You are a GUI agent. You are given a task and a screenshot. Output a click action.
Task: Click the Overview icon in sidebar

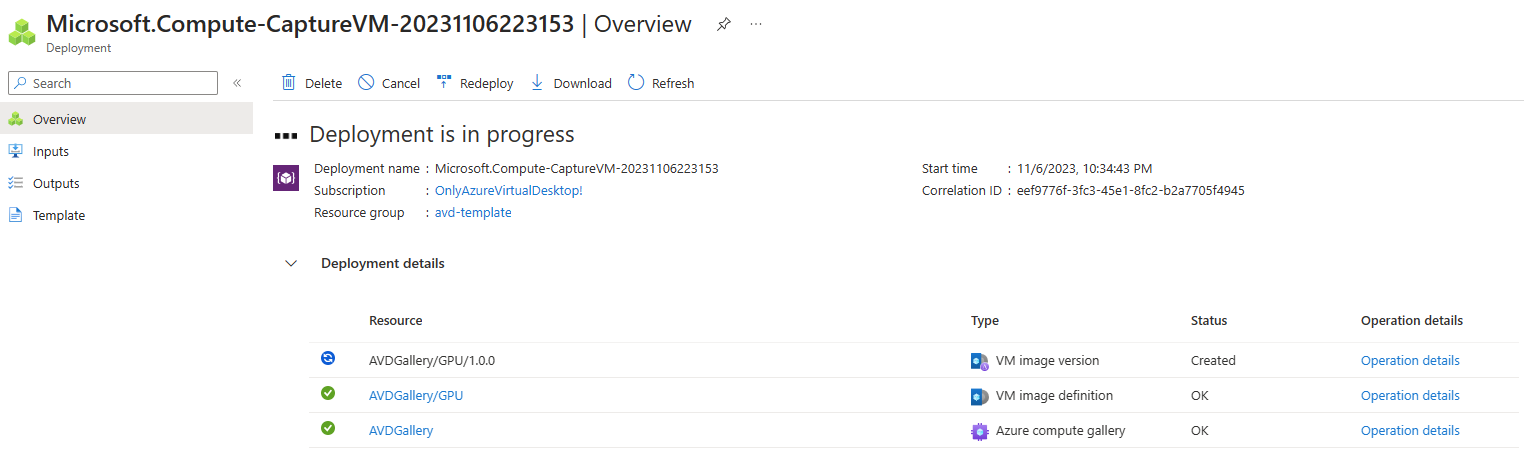(x=15, y=119)
